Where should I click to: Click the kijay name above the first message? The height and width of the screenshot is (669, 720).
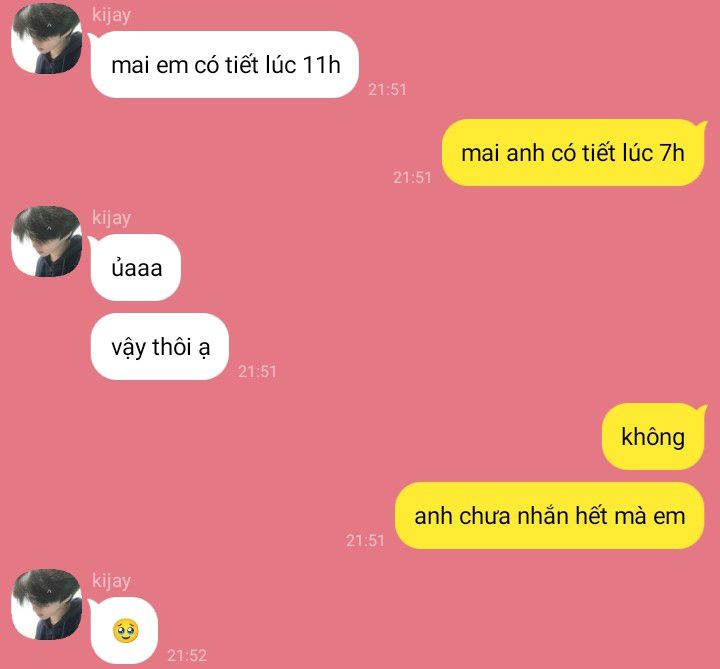(111, 15)
